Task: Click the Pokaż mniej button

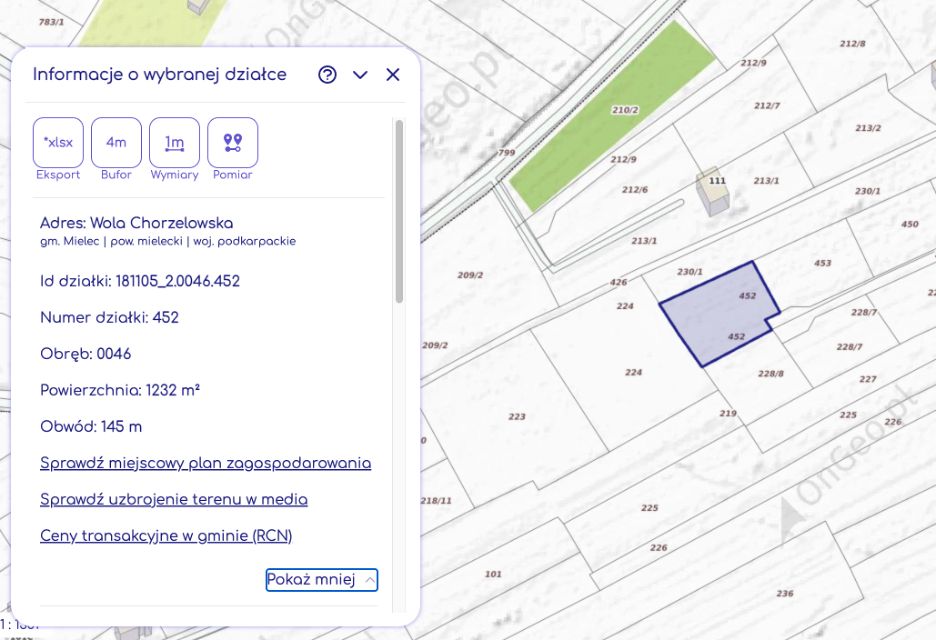Action: pyautogui.click(x=322, y=580)
